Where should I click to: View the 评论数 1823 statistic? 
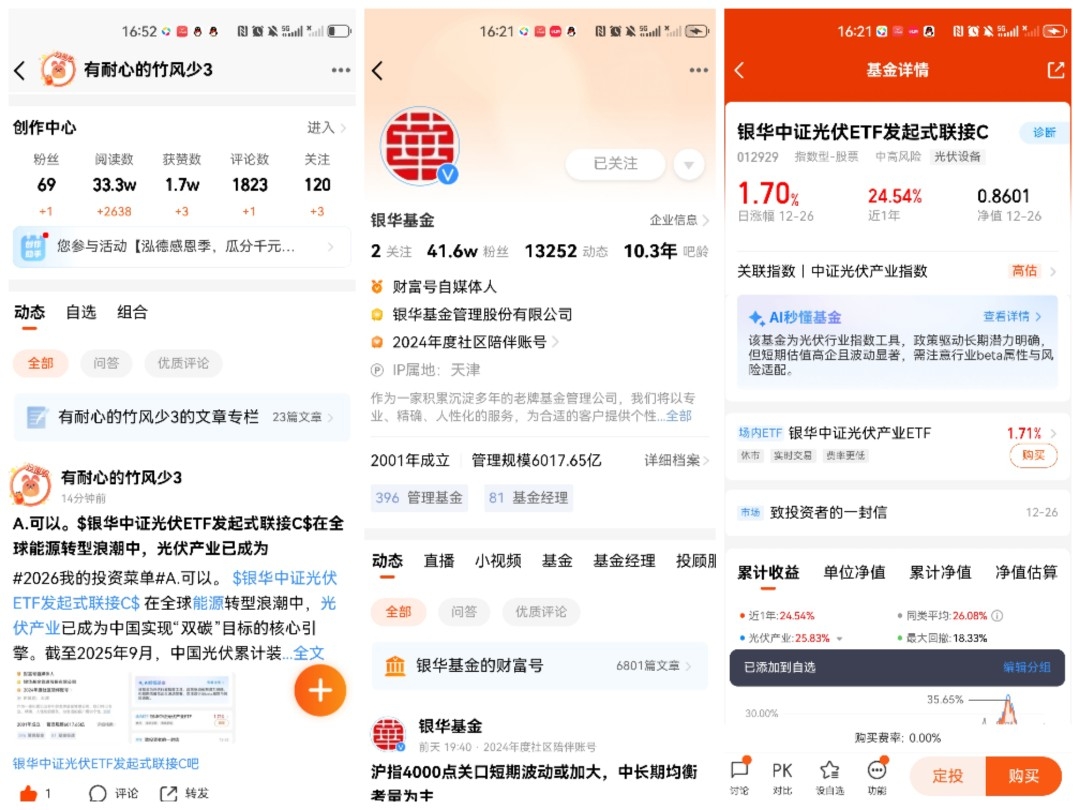tap(249, 185)
